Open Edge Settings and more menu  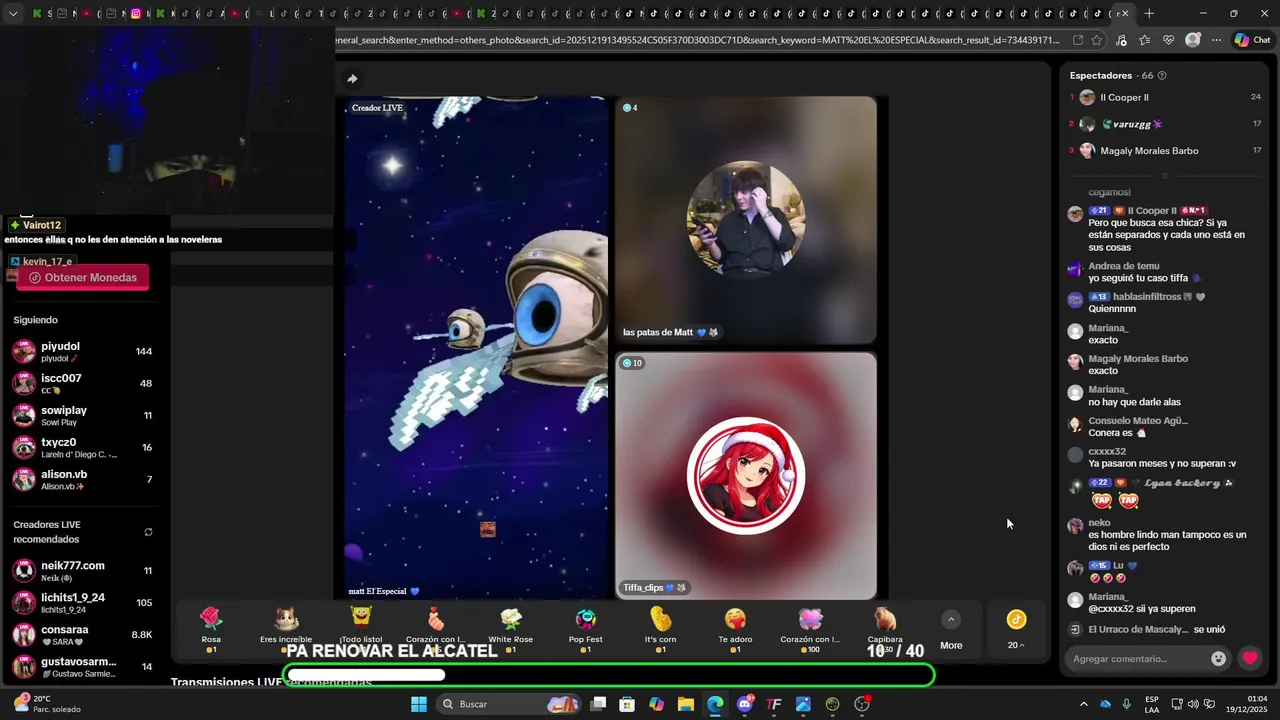(1216, 40)
